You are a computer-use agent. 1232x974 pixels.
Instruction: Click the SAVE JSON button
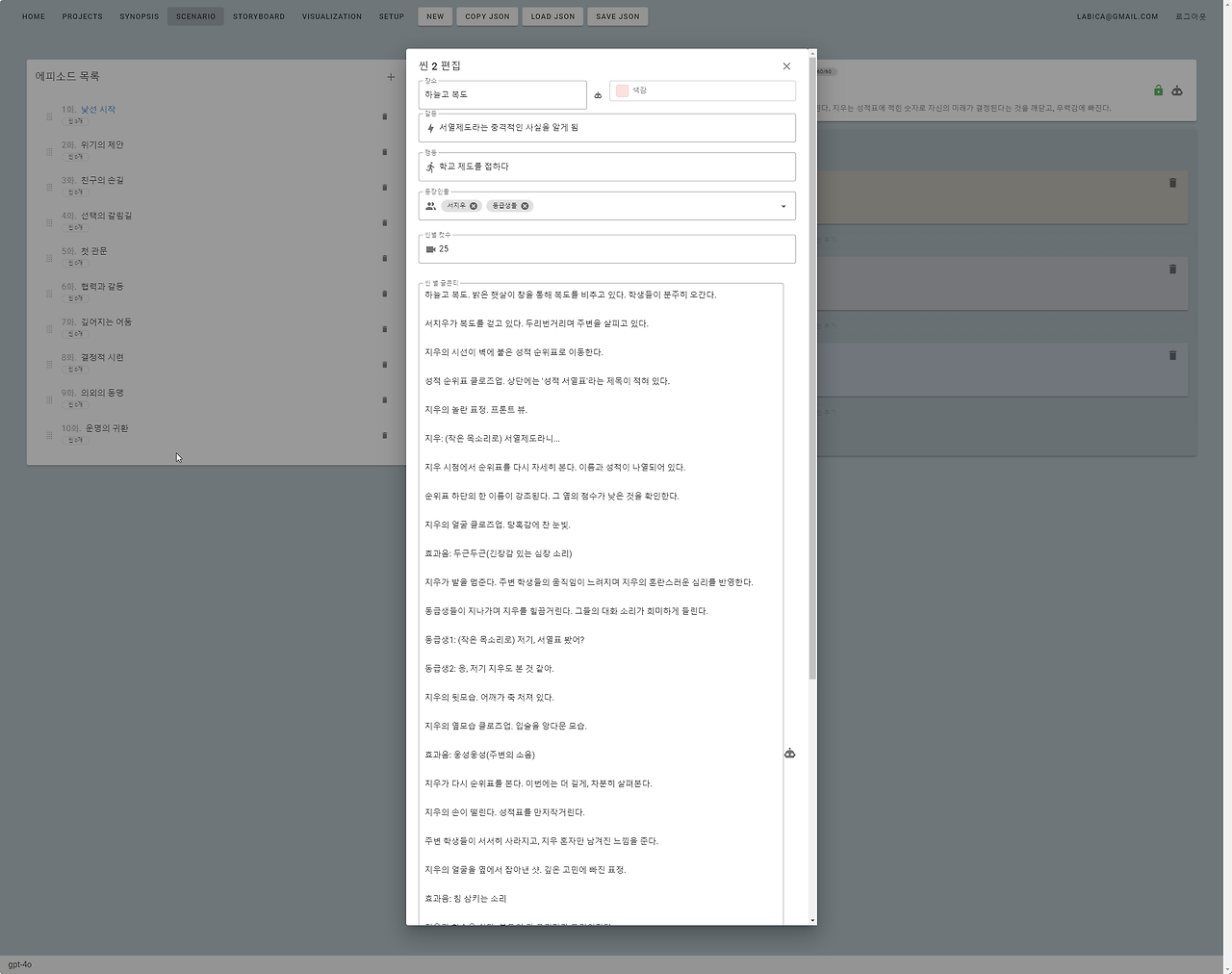[618, 16]
